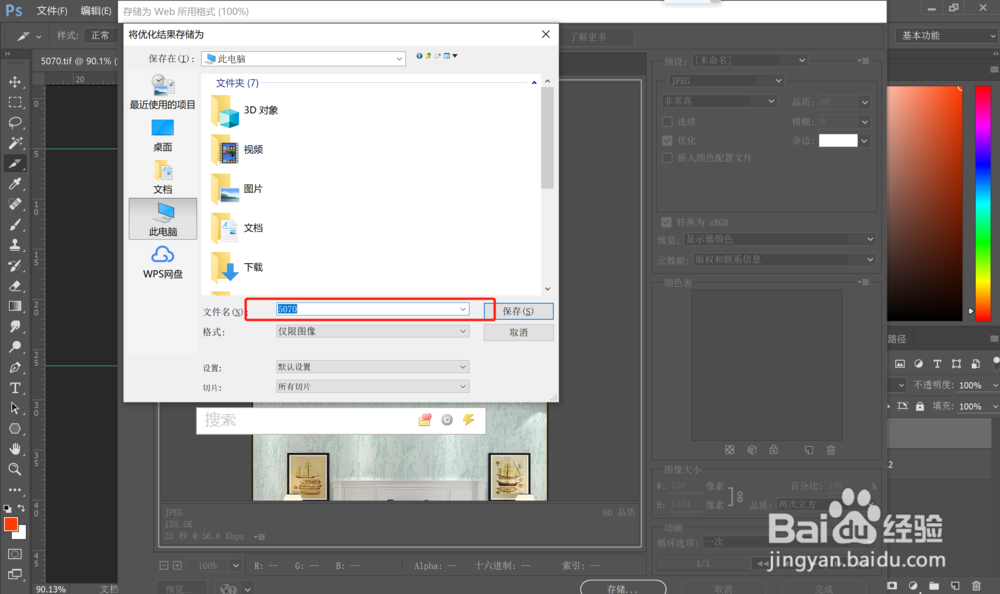The image size is (1000, 594).
Task: Select the History Brush tool
Action: [15, 265]
